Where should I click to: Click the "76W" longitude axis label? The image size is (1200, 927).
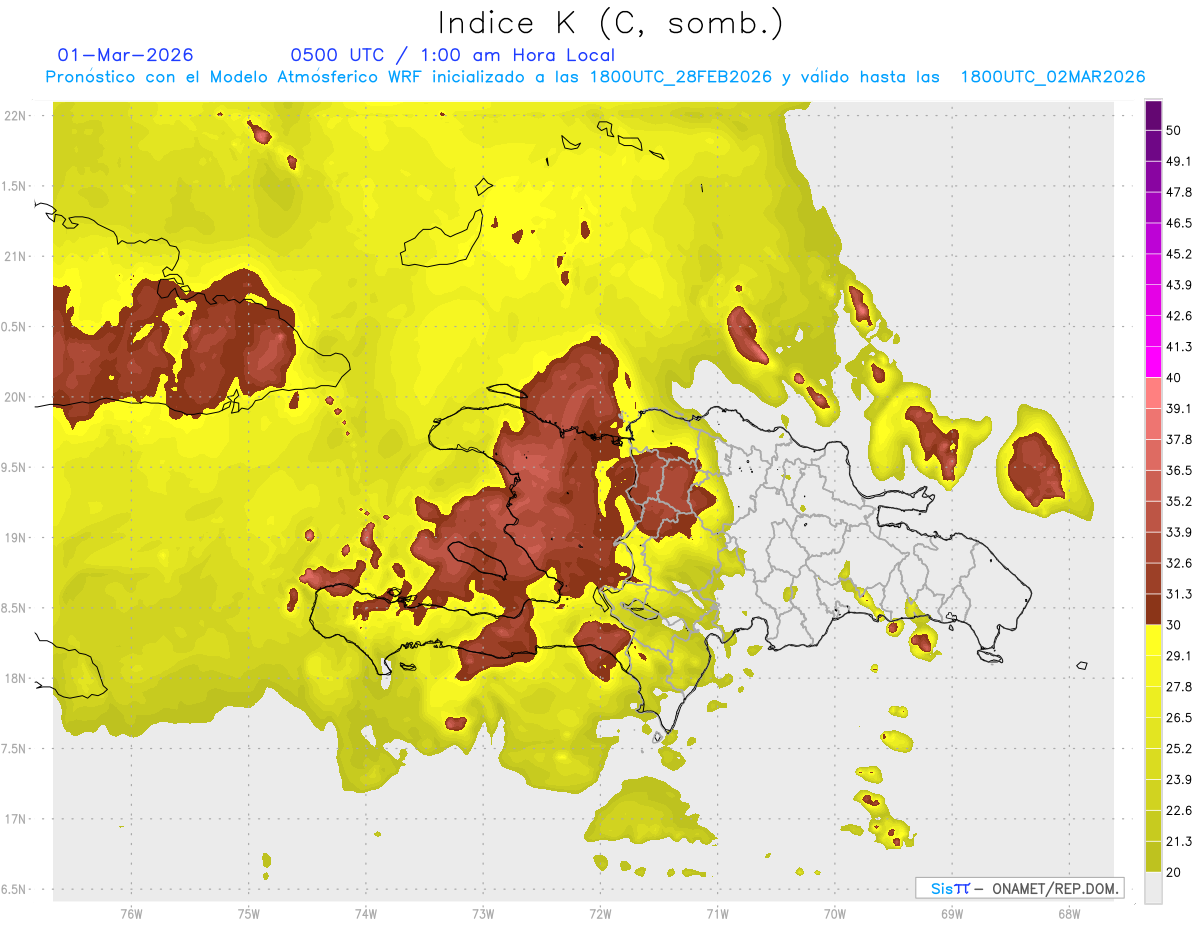click(x=131, y=913)
